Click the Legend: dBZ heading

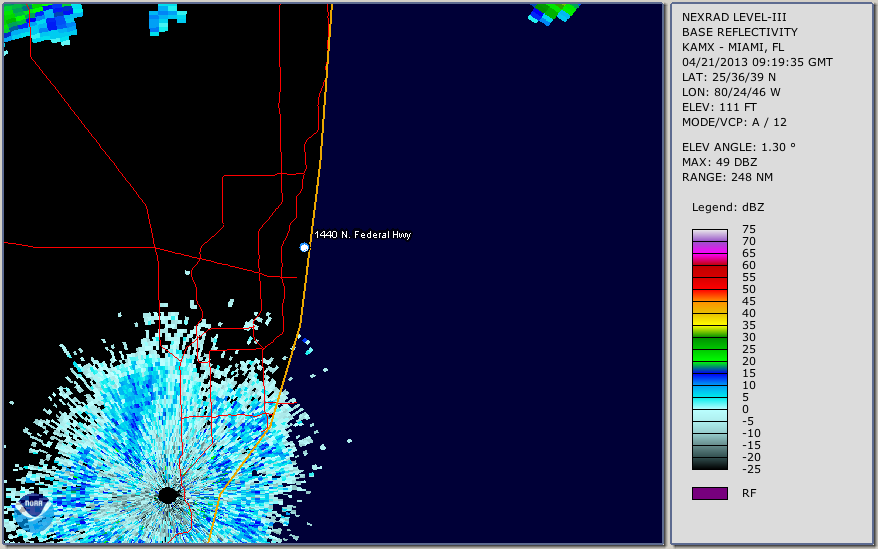(x=728, y=207)
